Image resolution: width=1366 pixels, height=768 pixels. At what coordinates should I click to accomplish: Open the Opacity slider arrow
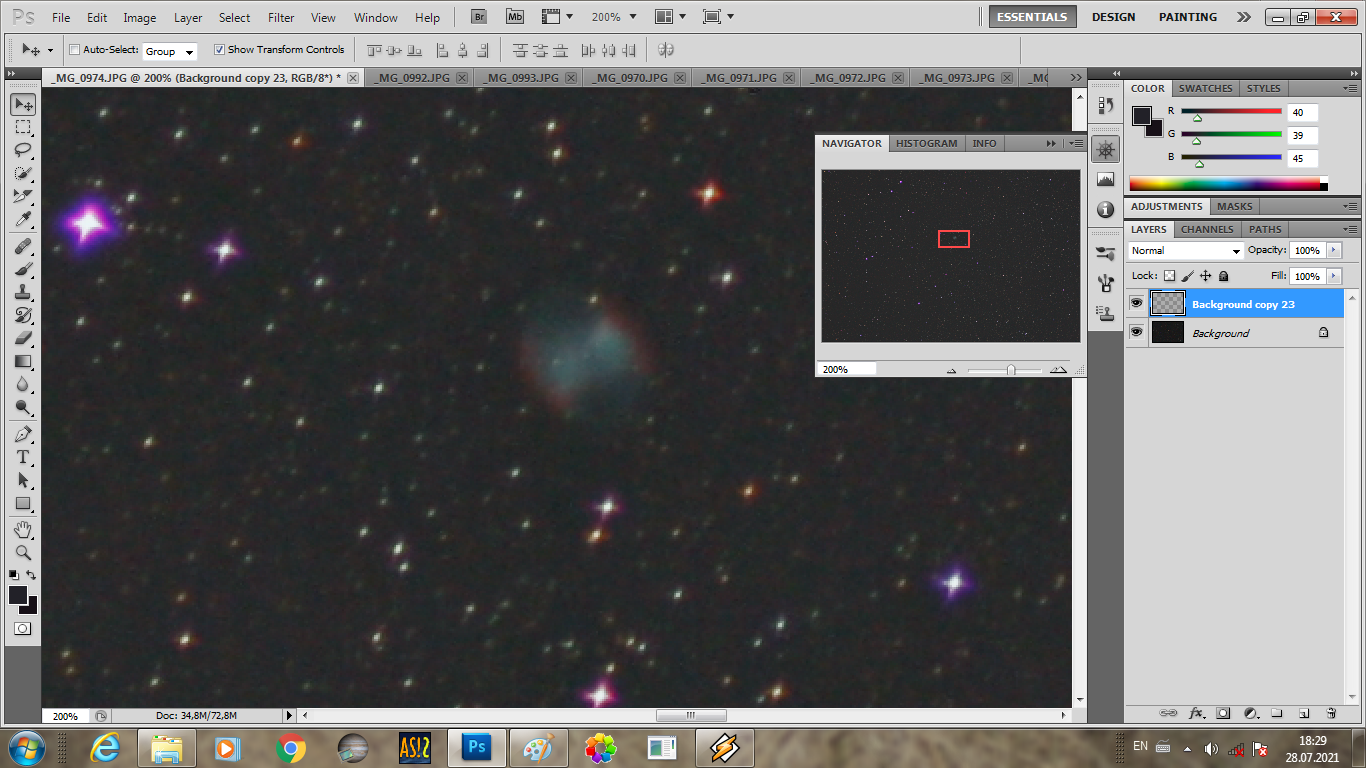(1335, 250)
